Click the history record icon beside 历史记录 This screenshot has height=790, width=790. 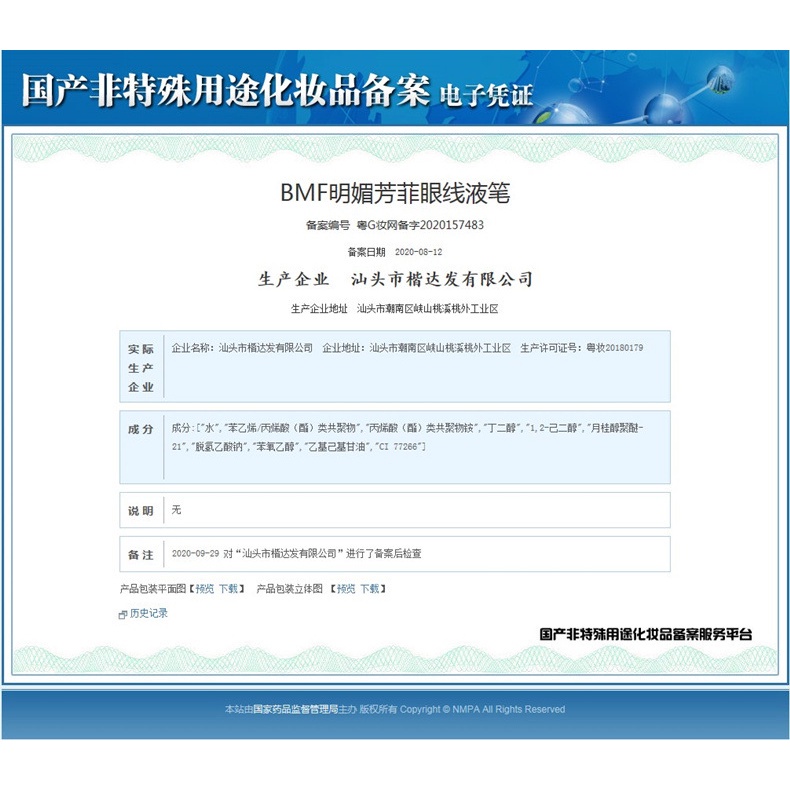pos(122,614)
